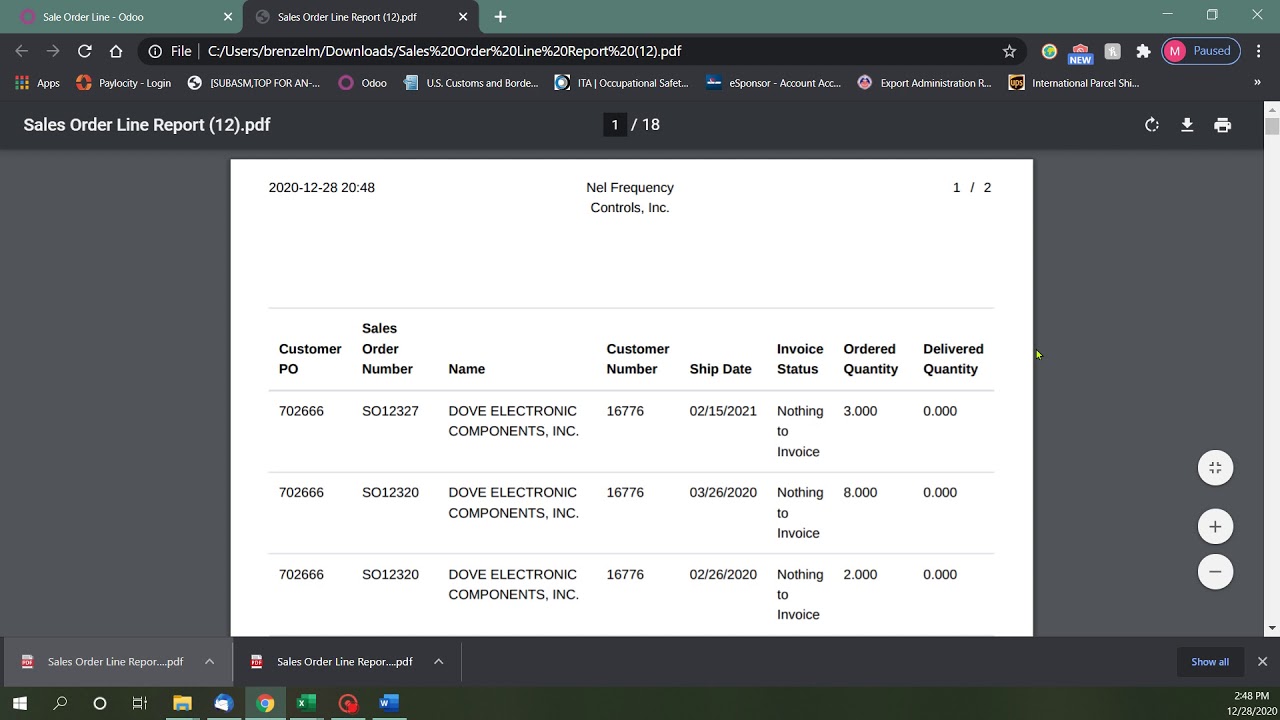Viewport: 1280px width, 720px height.
Task: Click Show all downloads
Action: click(x=1210, y=662)
